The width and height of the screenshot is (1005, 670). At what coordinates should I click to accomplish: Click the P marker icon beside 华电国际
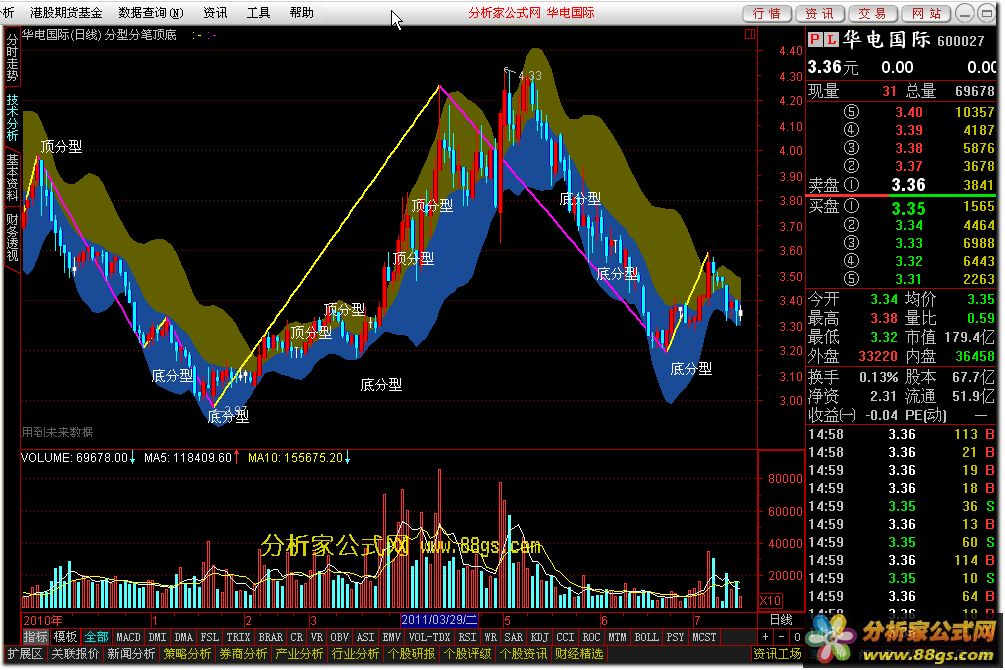[x=815, y=40]
